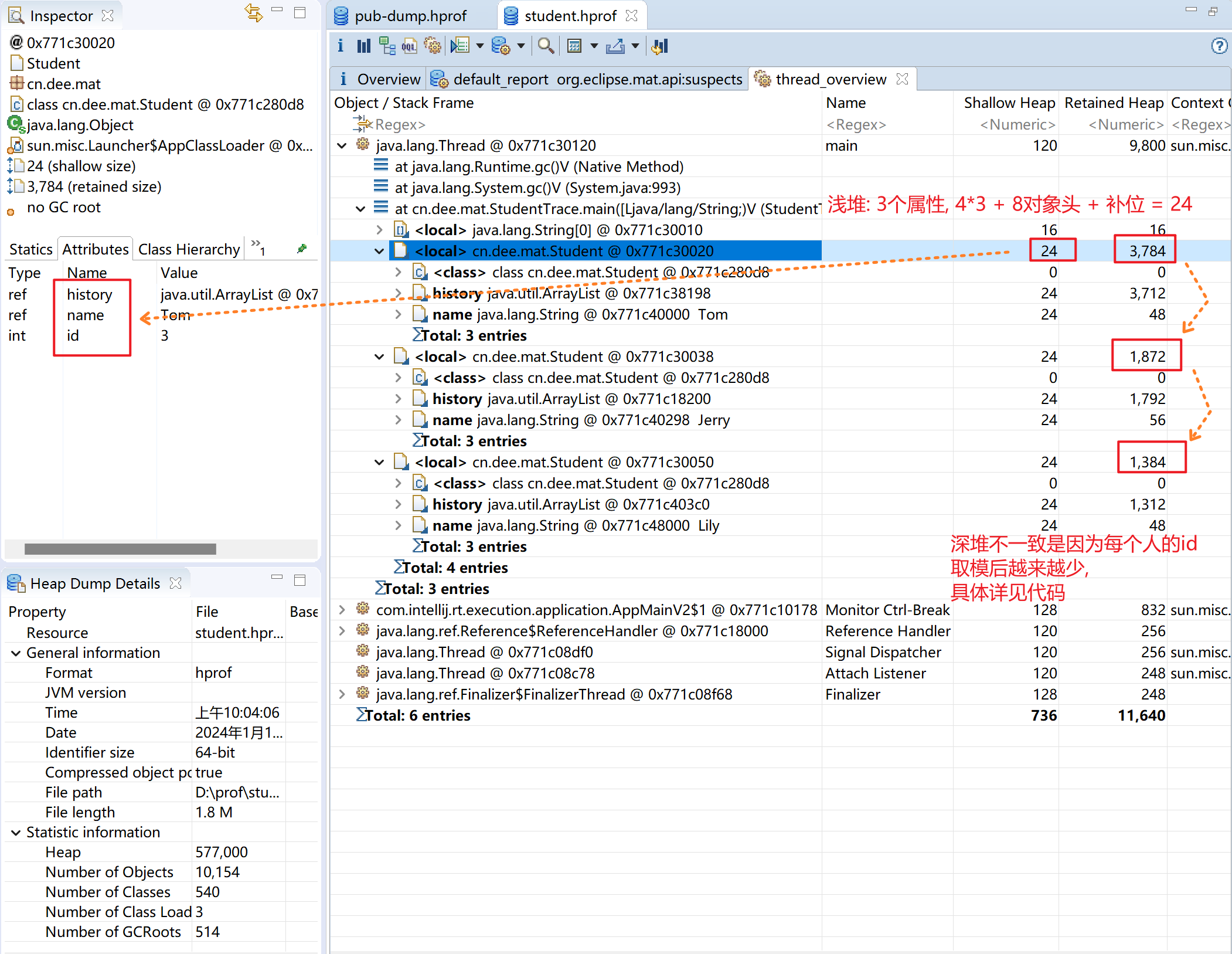The image size is (1232, 954).
Task: Collapse the java.lang.Thread main node
Action: (x=342, y=145)
